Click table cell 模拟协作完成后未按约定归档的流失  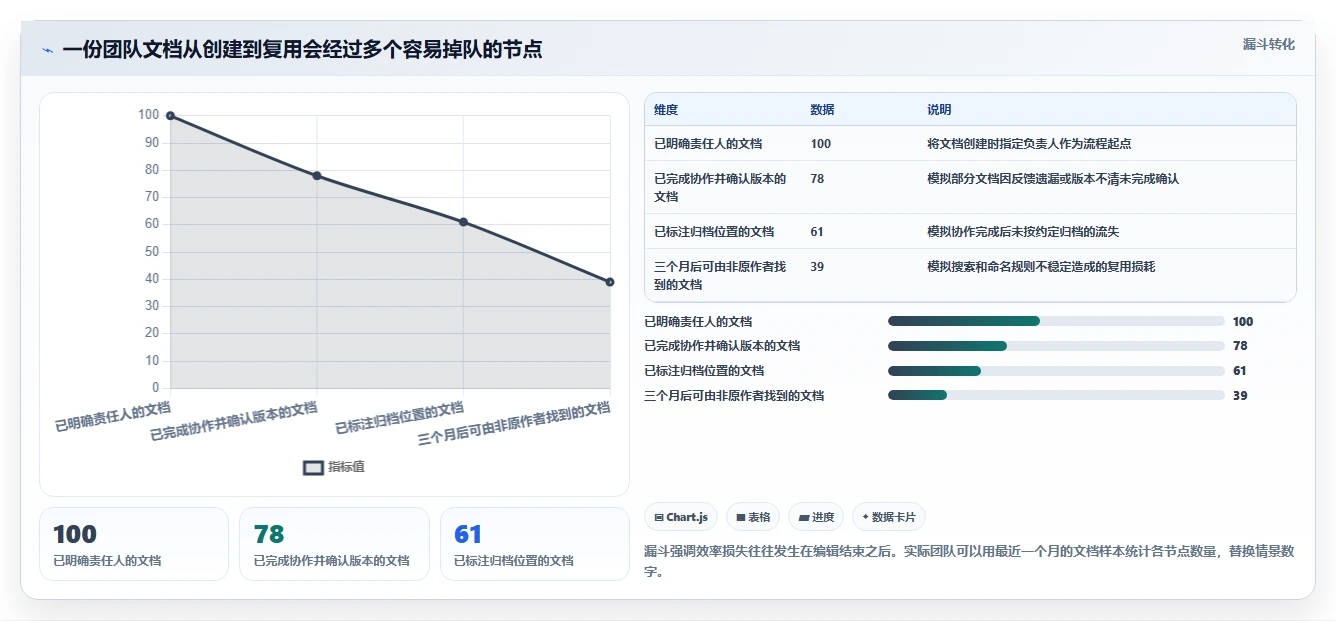(1023, 232)
